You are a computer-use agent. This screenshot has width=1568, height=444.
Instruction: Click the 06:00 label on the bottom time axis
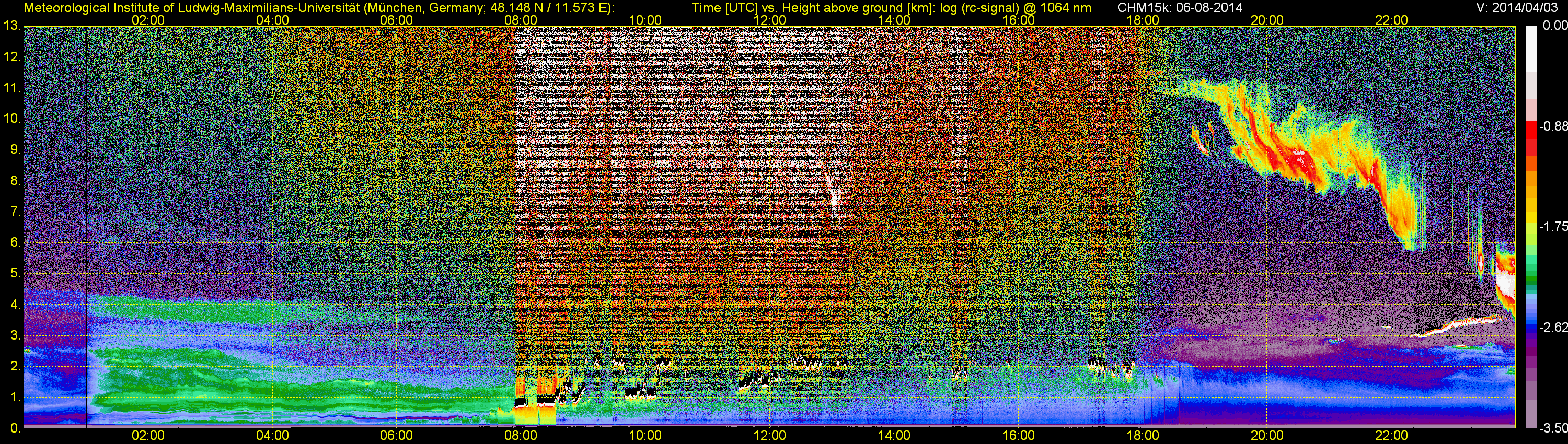[x=396, y=436]
